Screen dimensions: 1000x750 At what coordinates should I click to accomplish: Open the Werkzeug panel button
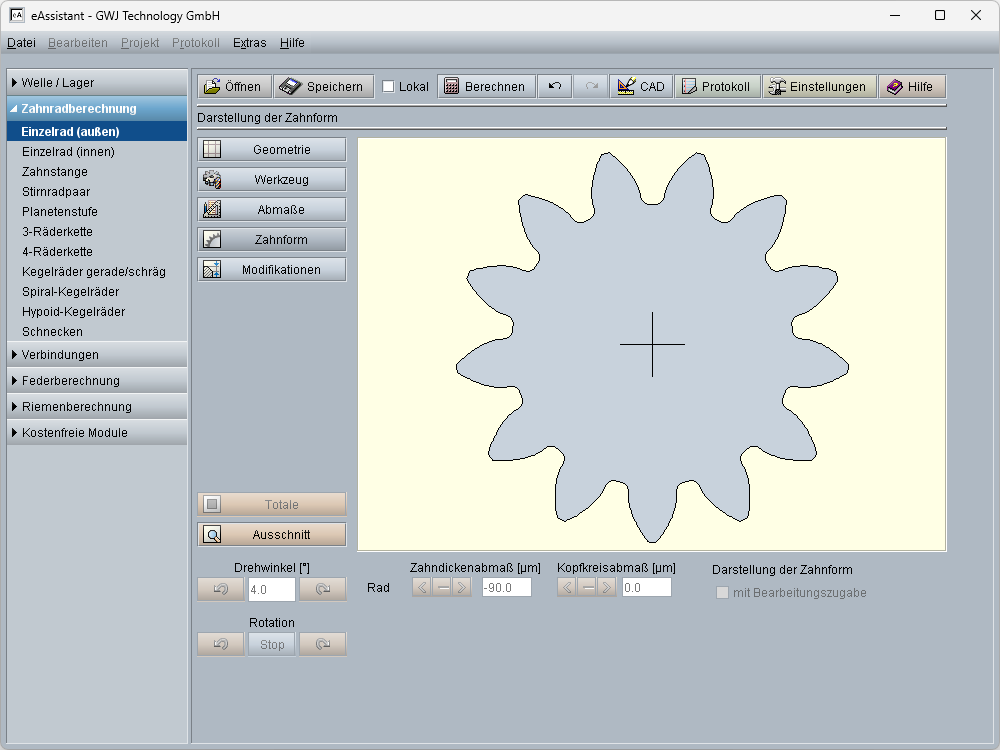coord(272,180)
